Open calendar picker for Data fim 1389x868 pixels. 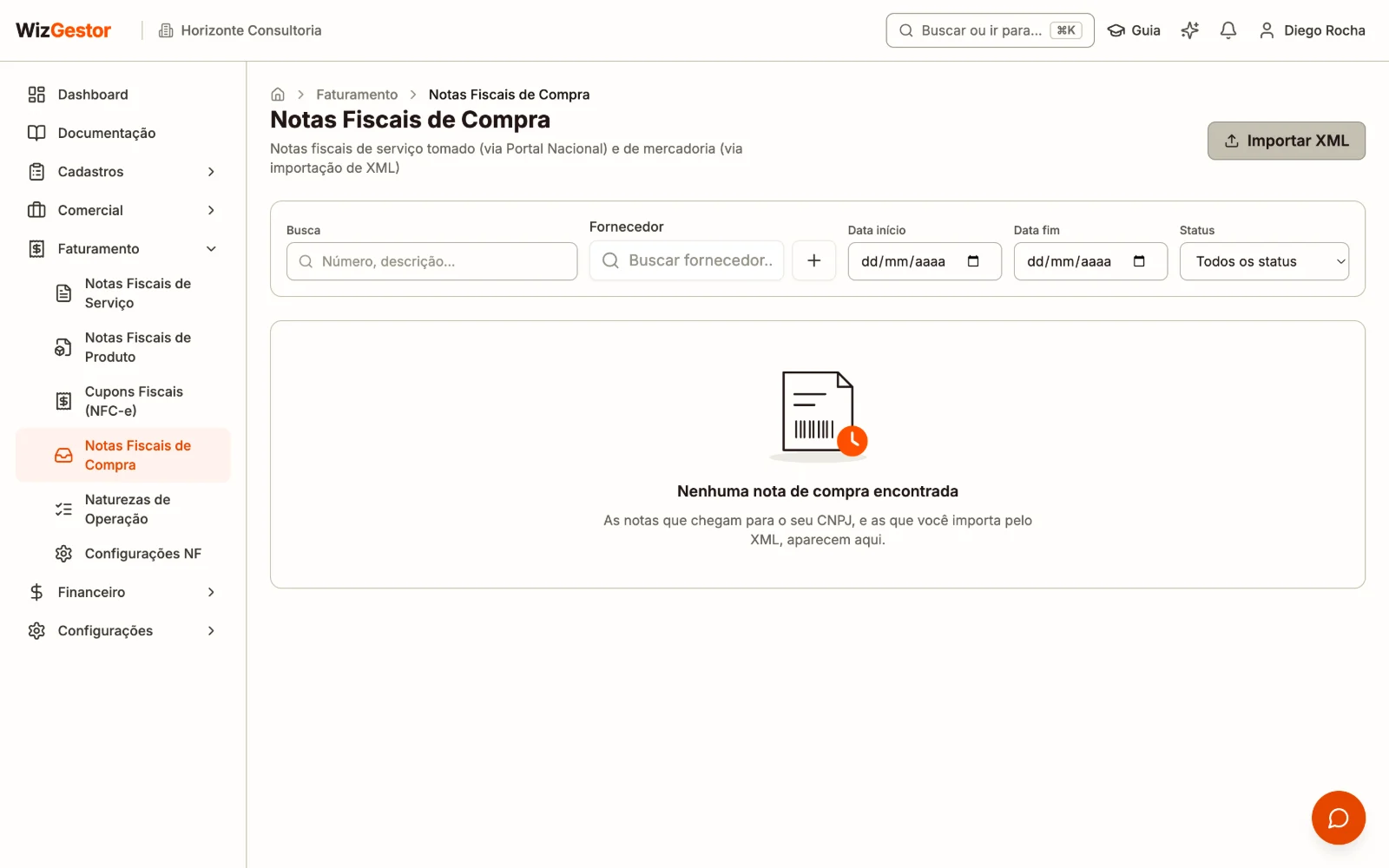[x=1139, y=261]
